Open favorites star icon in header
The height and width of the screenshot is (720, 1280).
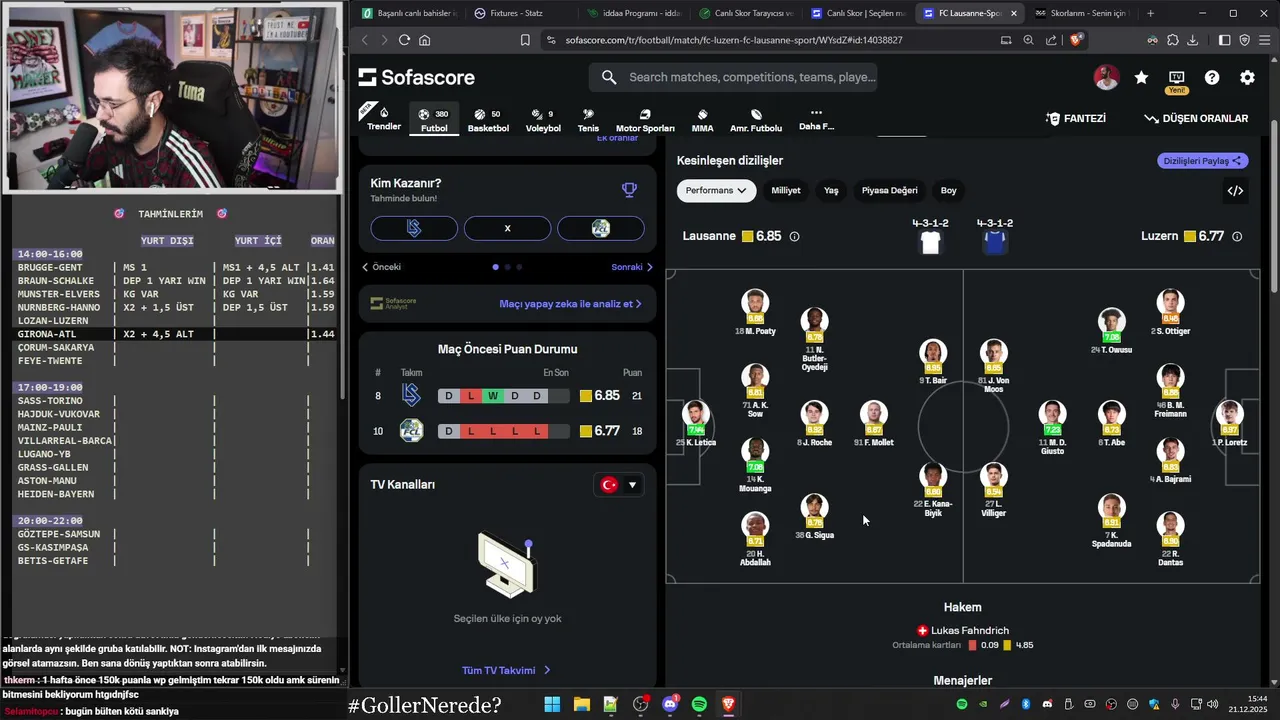(x=1141, y=78)
